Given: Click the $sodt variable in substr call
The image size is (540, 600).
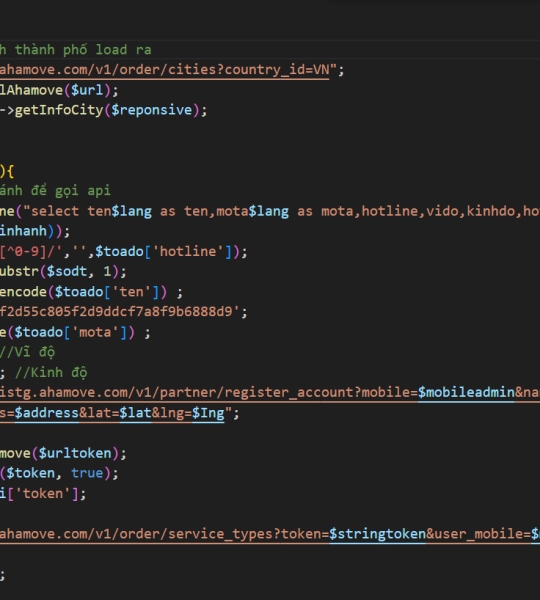Looking at the screenshot, I should click(67, 272).
